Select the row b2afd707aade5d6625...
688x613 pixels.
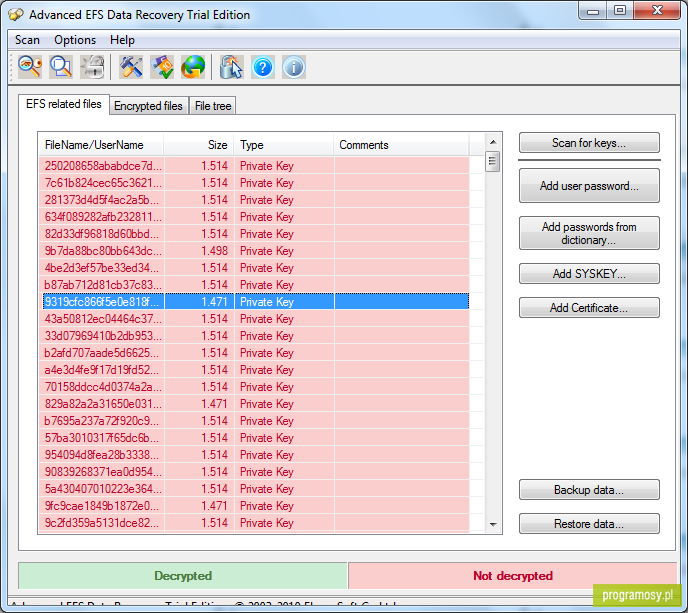point(256,353)
